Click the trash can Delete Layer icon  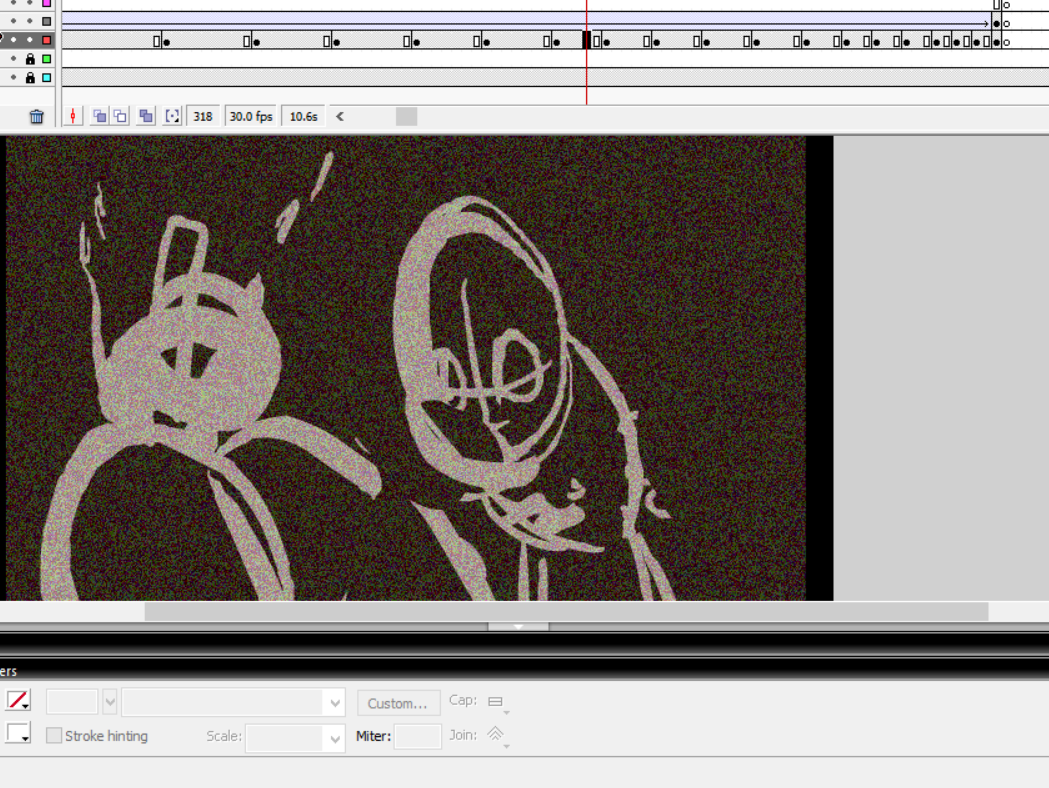pyautogui.click(x=36, y=117)
